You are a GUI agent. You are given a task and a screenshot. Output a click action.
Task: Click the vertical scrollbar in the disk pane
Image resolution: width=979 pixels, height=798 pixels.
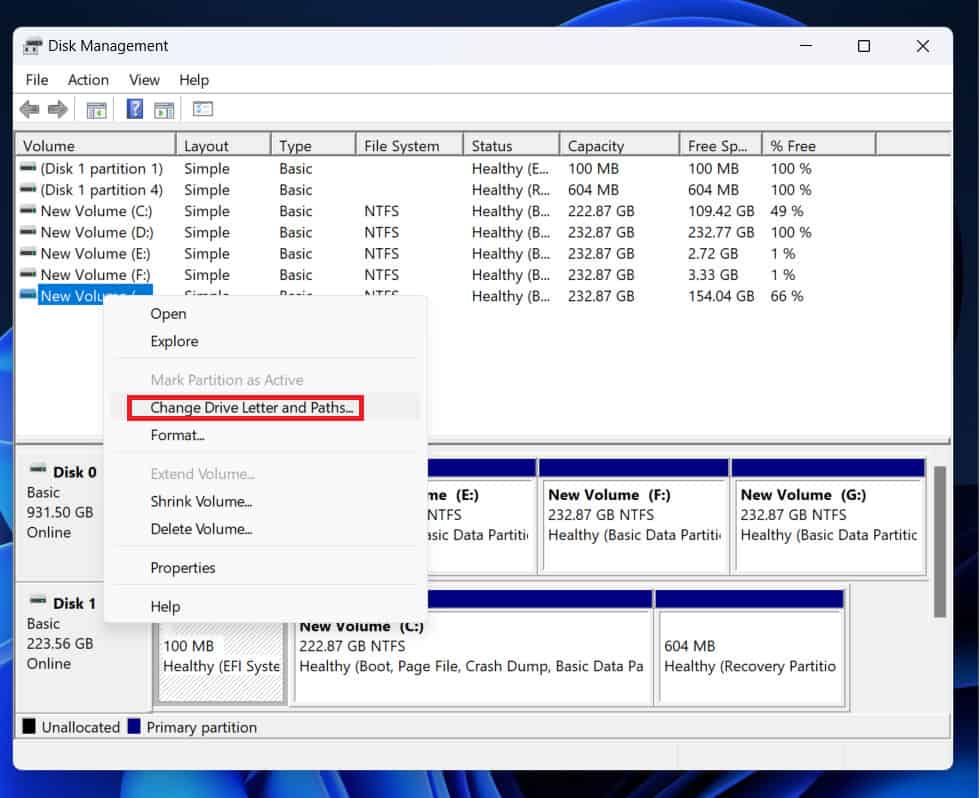pyautogui.click(x=939, y=540)
